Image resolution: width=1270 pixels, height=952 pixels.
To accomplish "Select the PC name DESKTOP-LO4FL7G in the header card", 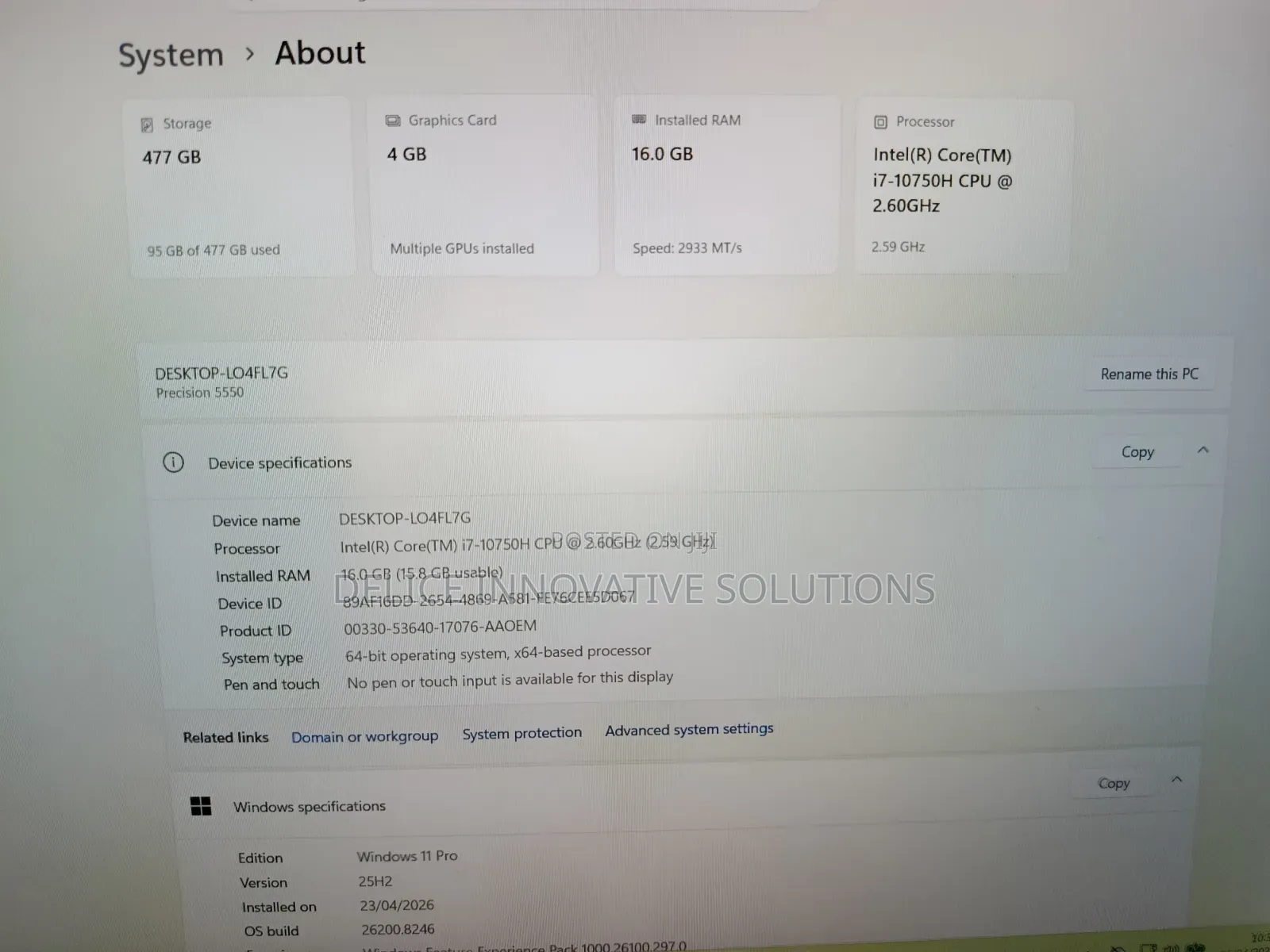I will pos(221,373).
